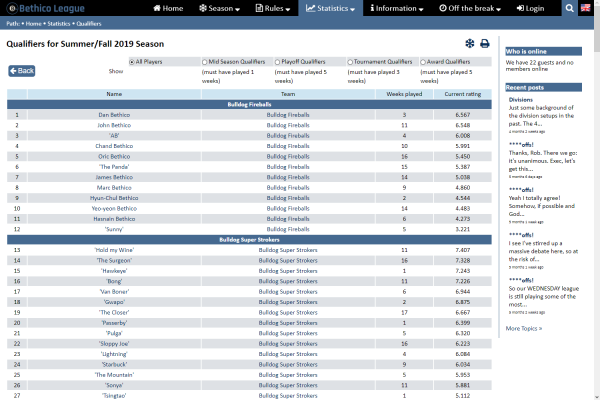This screenshot has width=600, height=400.
Task: Click the US flag language icon
Action: click(587, 8)
